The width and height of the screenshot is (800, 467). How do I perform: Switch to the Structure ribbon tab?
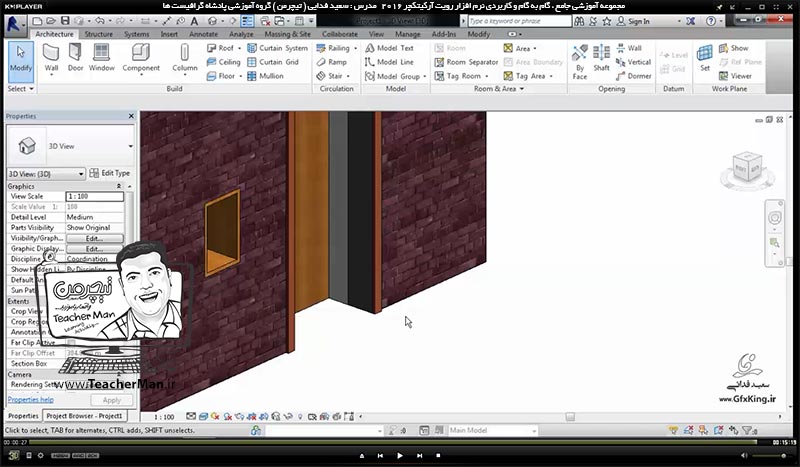[98, 34]
